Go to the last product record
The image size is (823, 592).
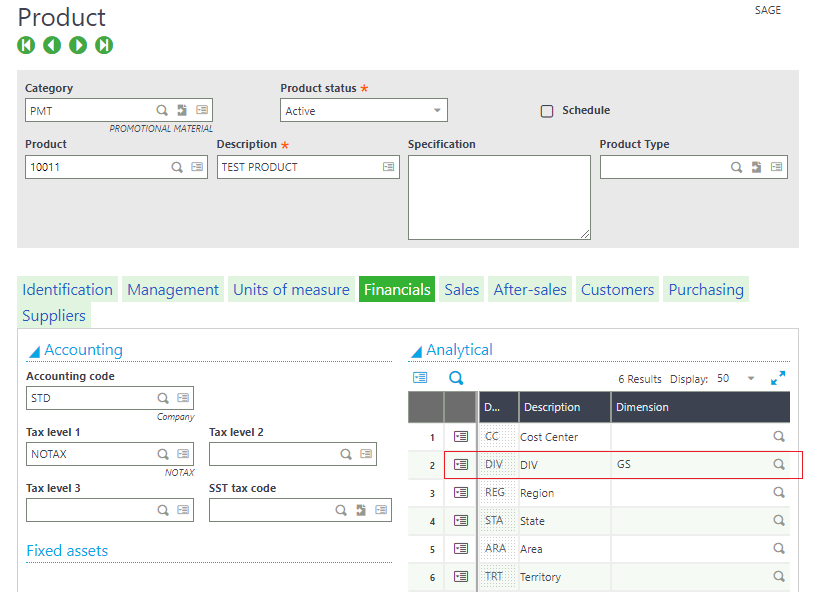104,45
